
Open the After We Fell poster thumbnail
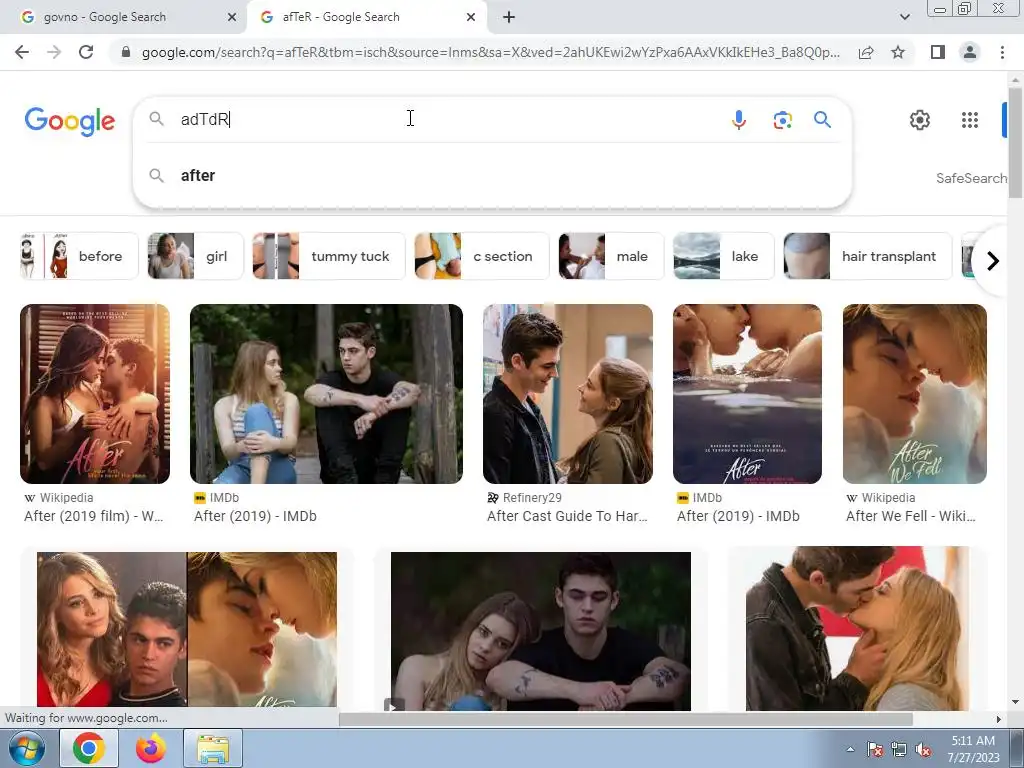[x=914, y=394]
